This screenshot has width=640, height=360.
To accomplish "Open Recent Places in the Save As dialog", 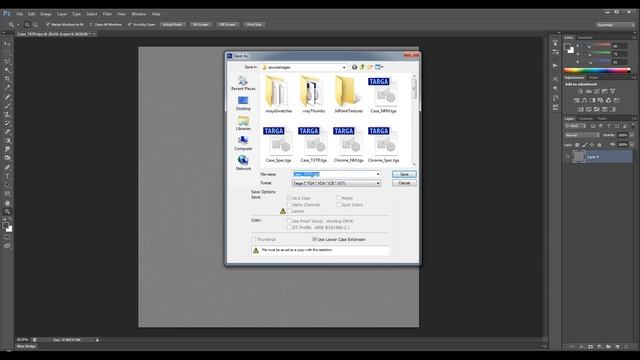I will click(243, 83).
